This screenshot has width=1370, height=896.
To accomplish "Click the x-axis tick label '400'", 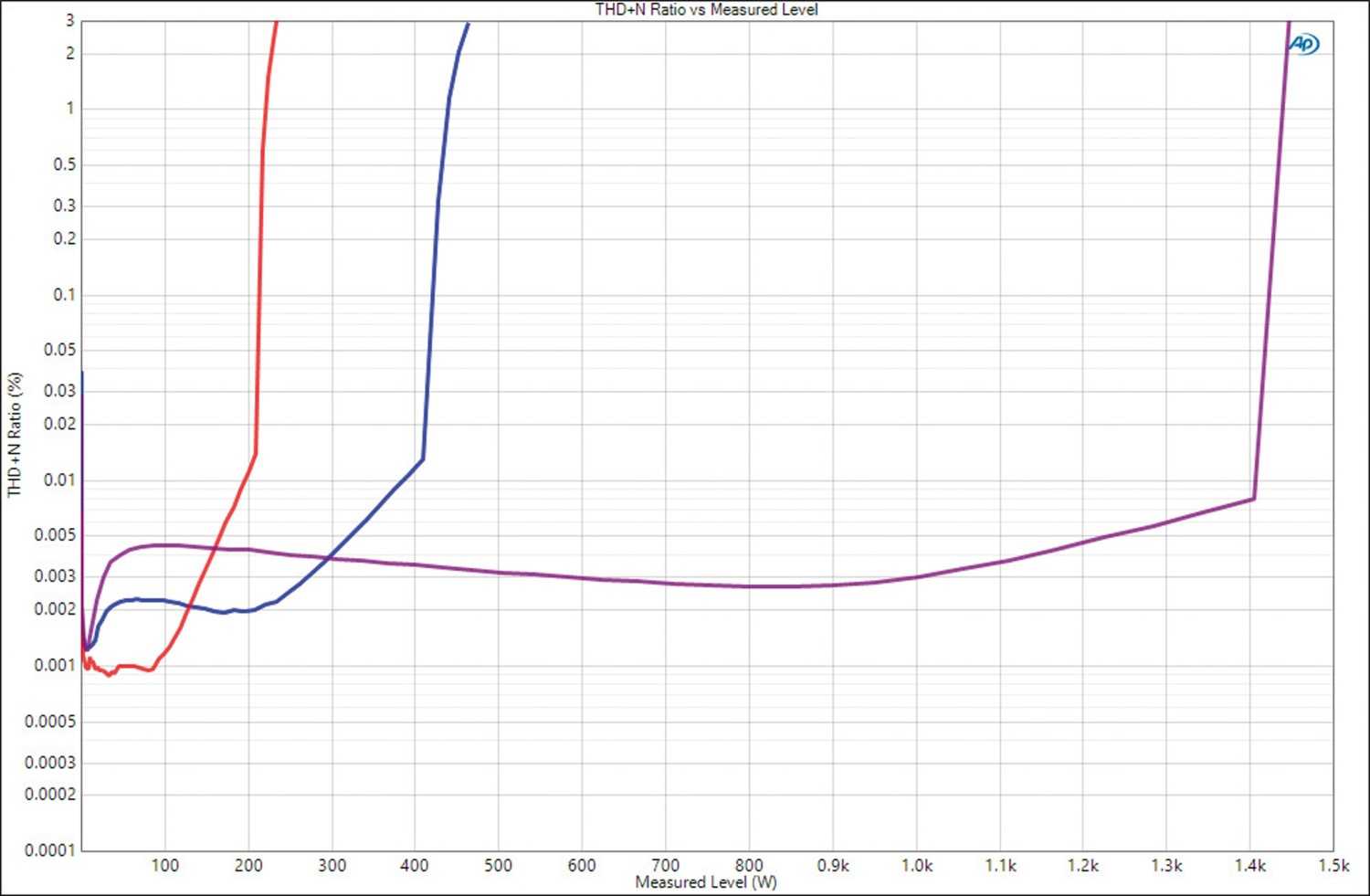I will [x=415, y=865].
